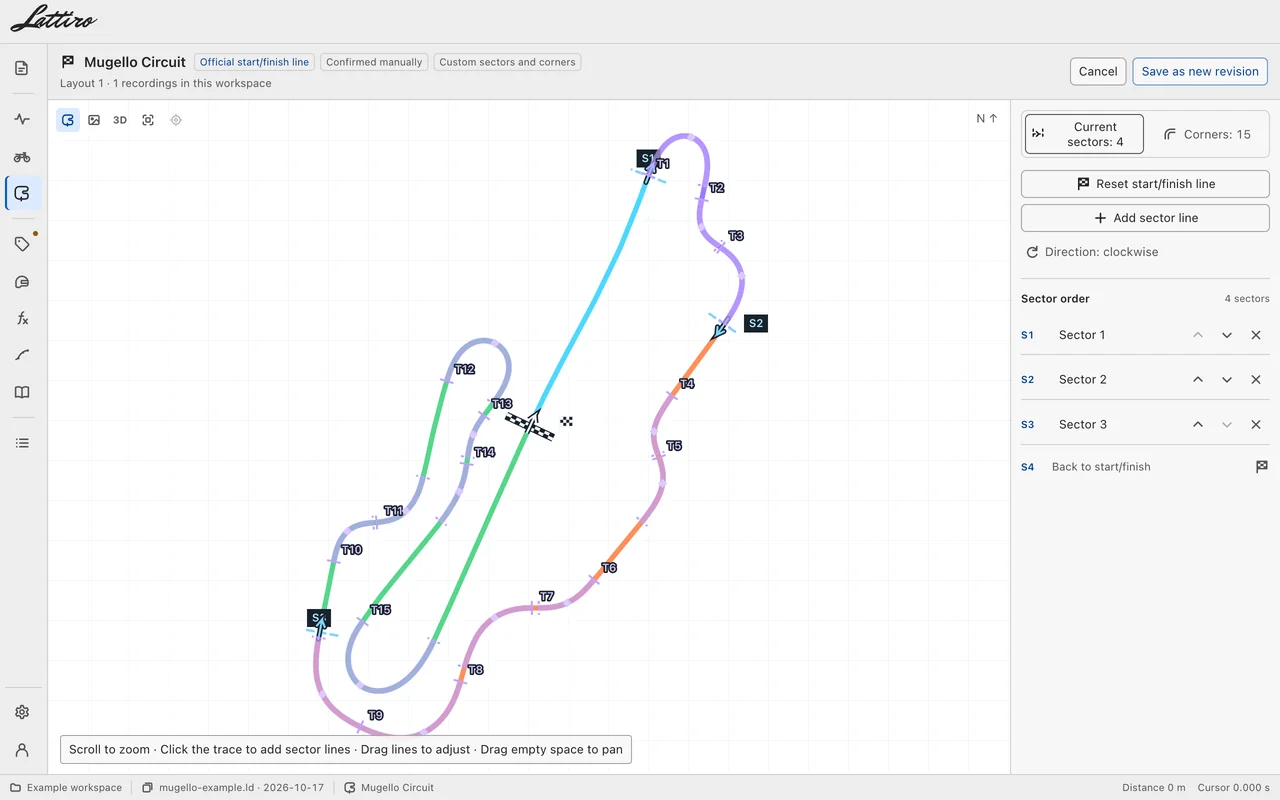Switch to the Corners: 15 tab
Image resolution: width=1280 pixels, height=800 pixels.
tap(1207, 134)
